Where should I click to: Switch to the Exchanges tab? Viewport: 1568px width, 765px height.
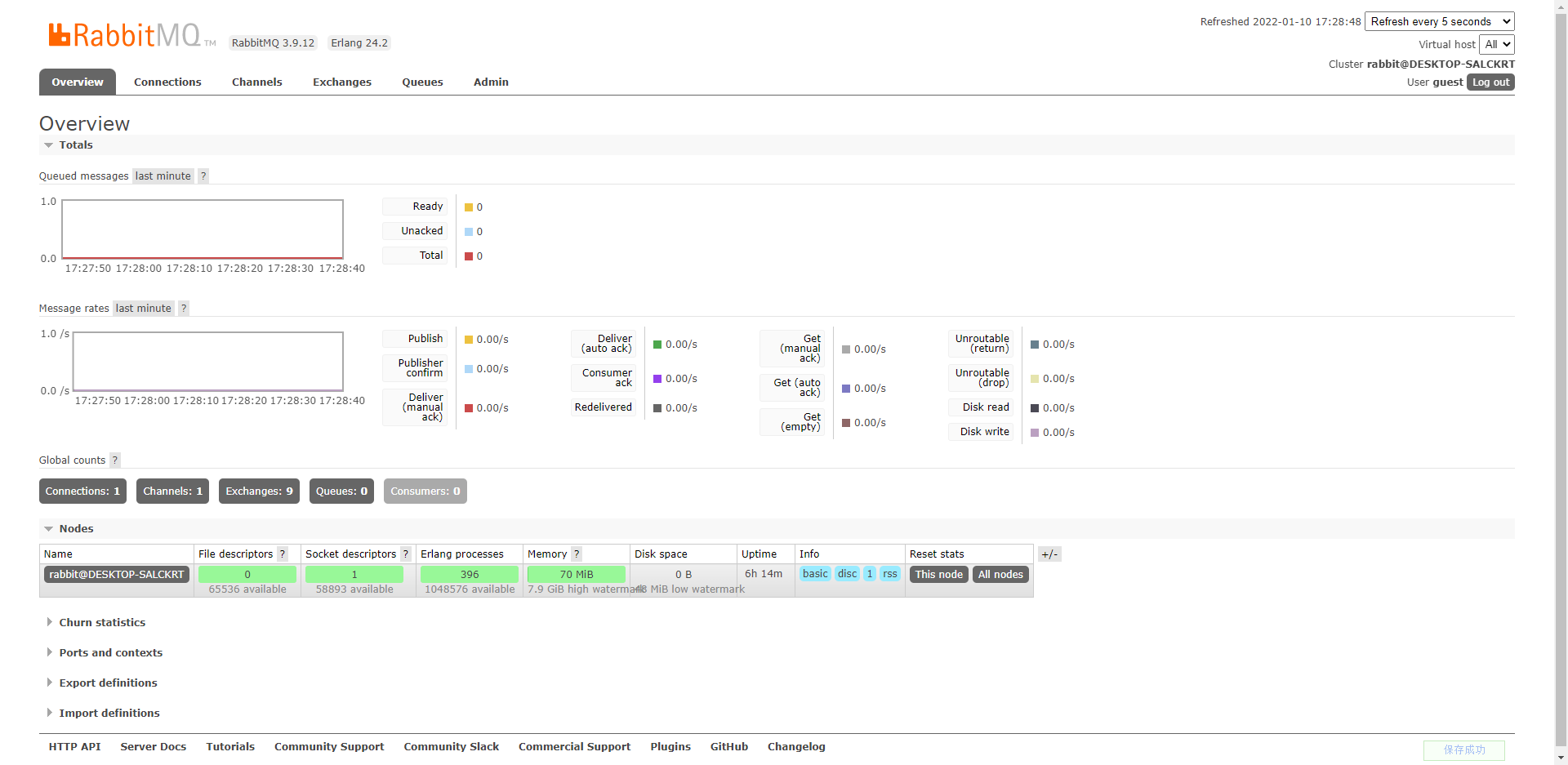pyautogui.click(x=342, y=82)
